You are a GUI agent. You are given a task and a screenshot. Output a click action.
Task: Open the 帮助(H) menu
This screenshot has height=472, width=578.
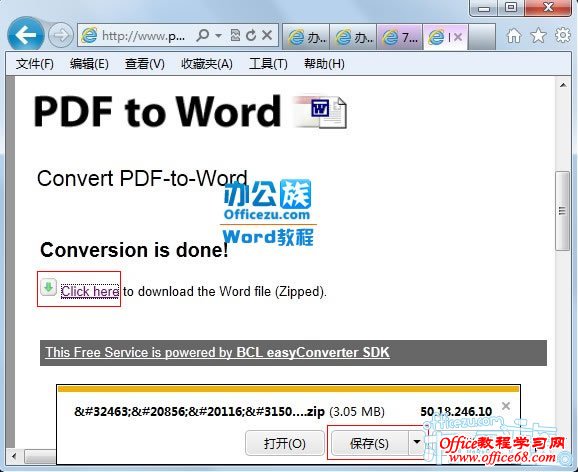pos(324,64)
